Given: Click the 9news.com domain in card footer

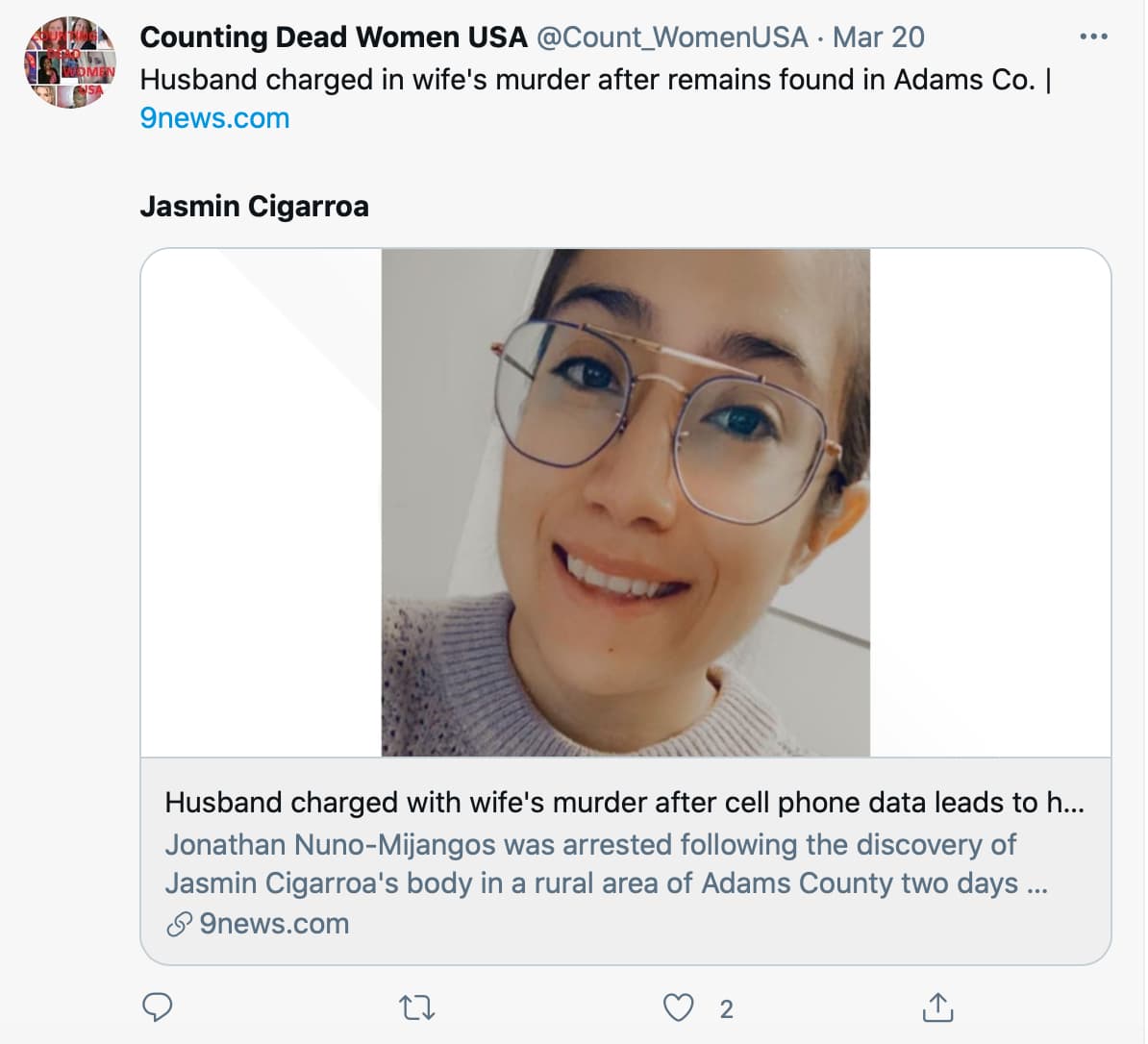Looking at the screenshot, I should tap(274, 924).
